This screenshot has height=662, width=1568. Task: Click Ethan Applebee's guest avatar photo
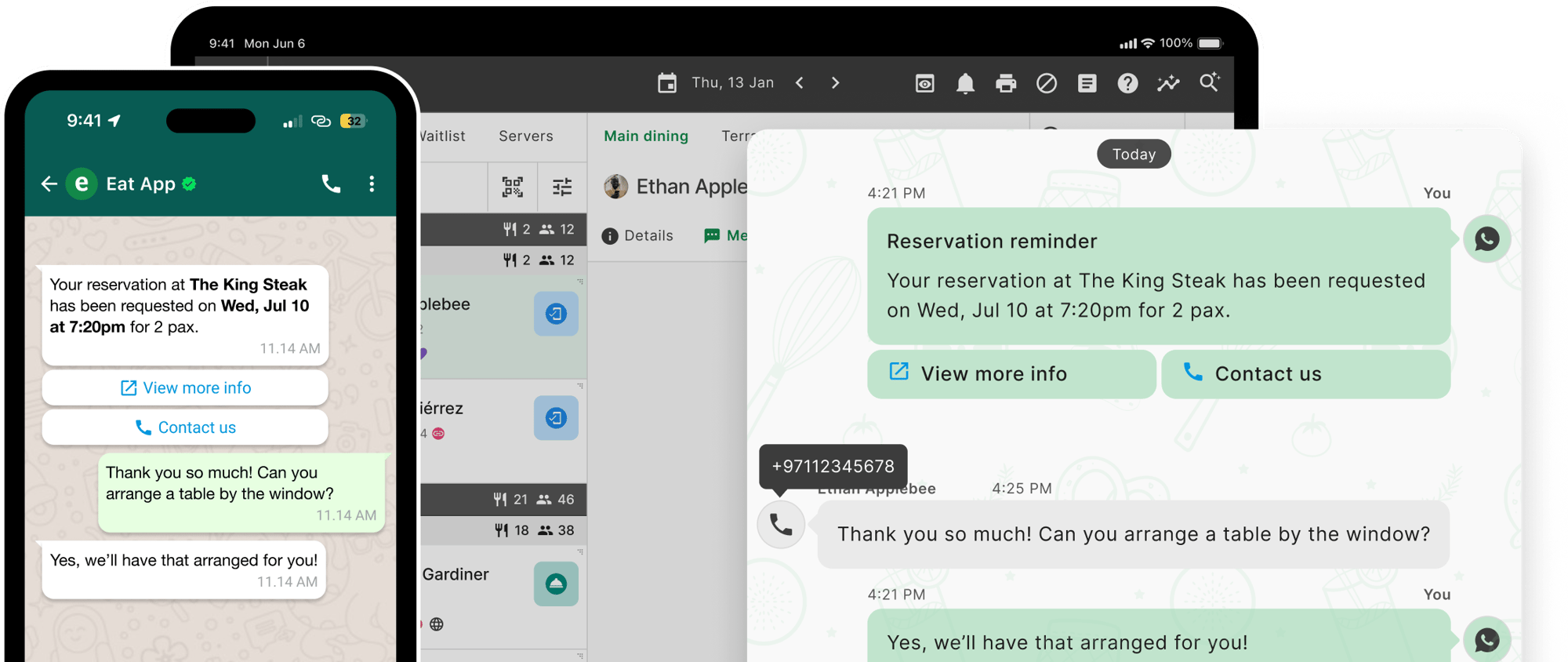pos(616,187)
